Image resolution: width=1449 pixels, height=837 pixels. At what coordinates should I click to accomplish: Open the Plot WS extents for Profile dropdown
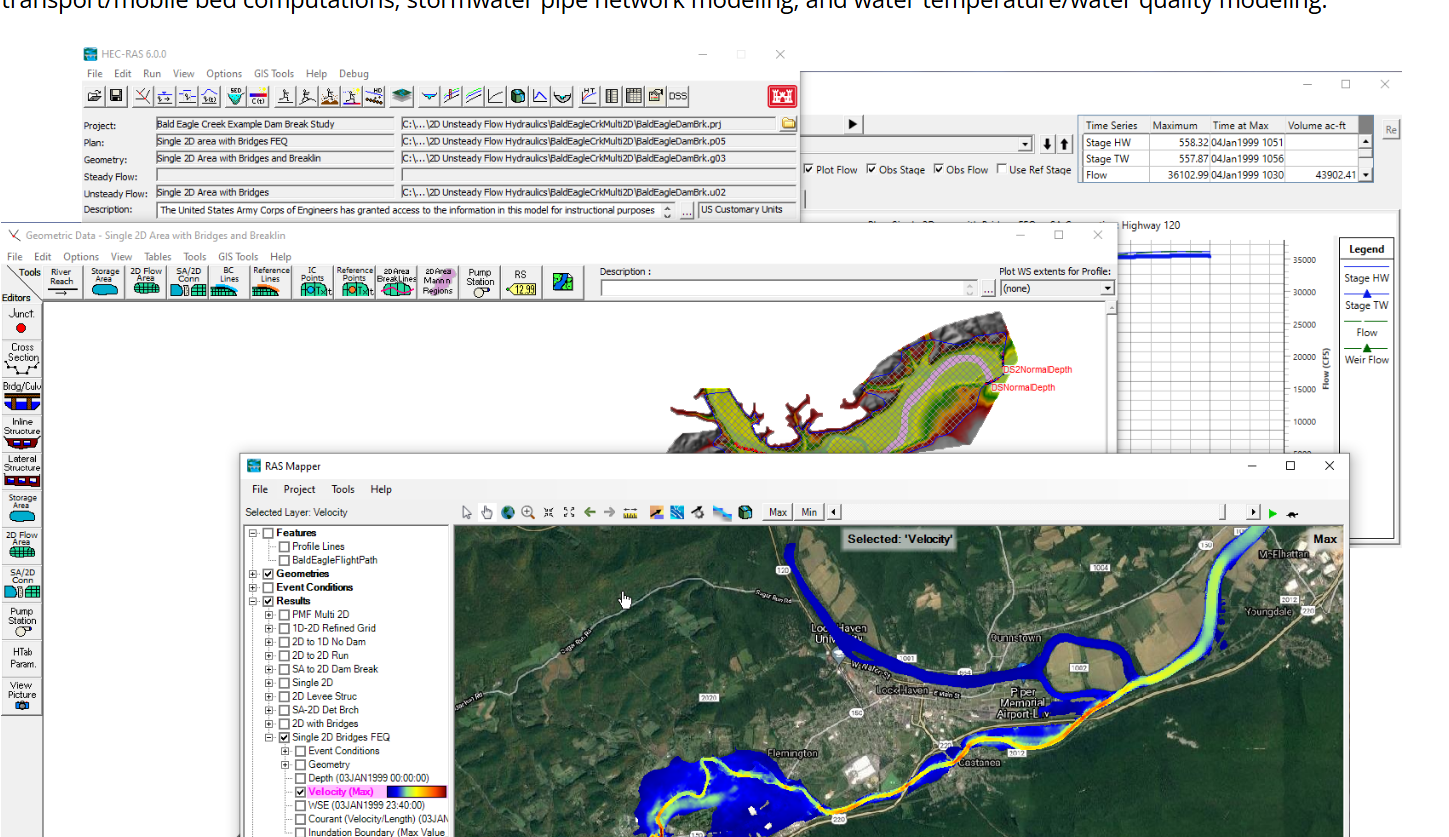tap(1106, 288)
